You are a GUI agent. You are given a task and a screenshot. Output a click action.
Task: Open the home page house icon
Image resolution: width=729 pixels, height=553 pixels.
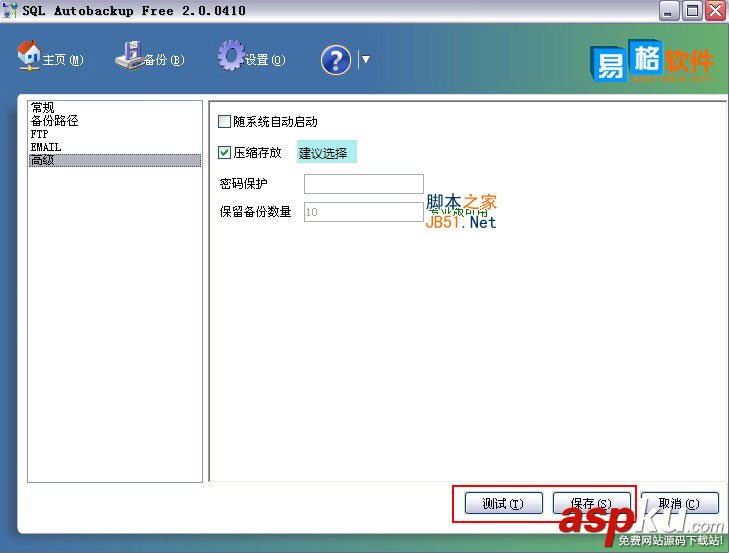tap(29, 55)
